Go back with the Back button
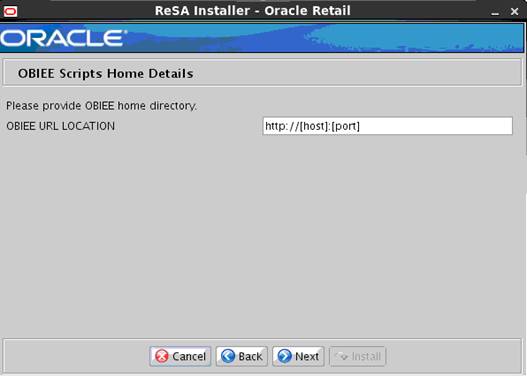 (242, 356)
